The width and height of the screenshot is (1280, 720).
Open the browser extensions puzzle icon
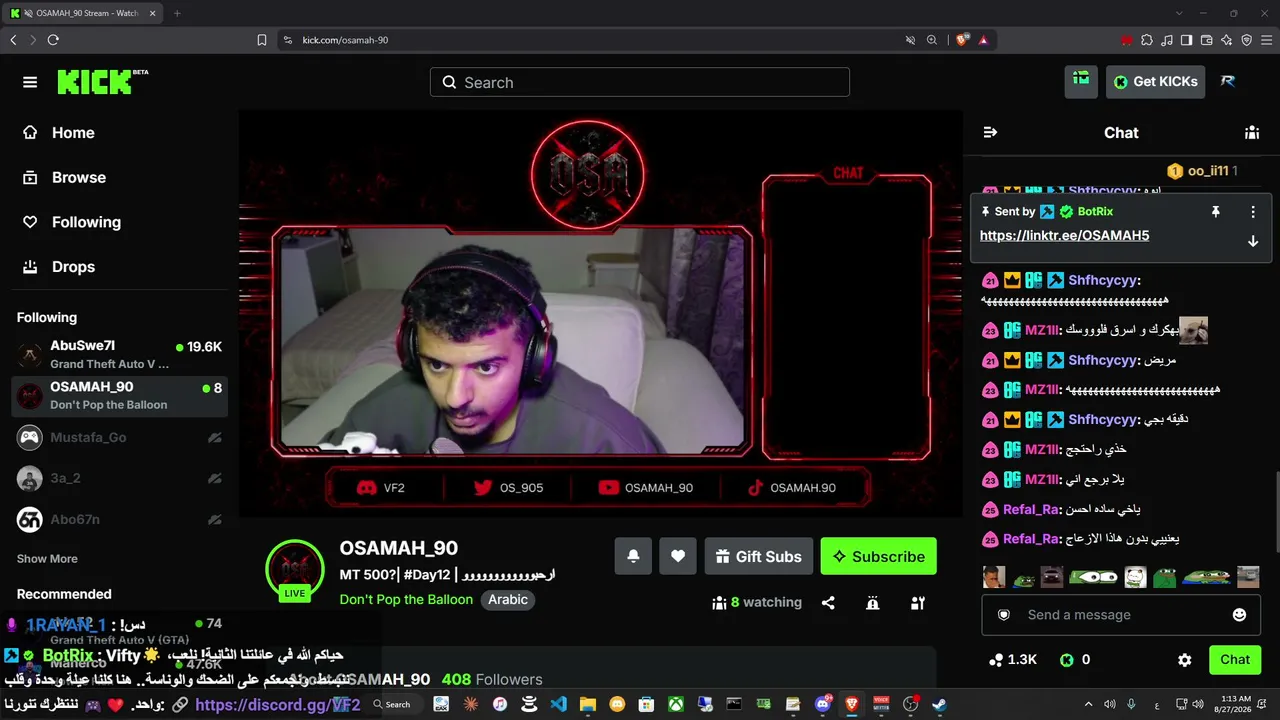1147,40
